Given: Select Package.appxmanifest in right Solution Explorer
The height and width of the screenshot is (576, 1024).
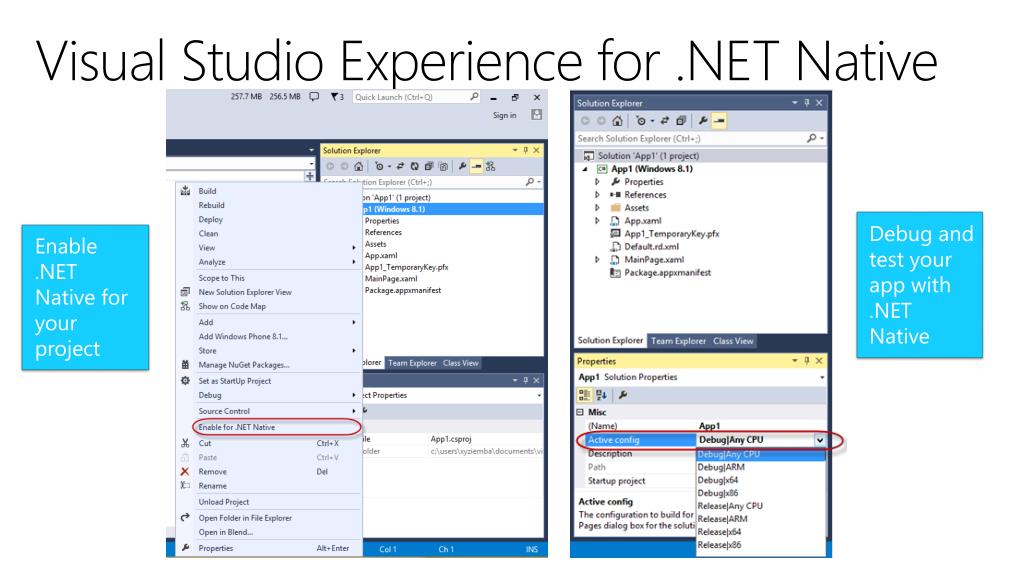Looking at the screenshot, I should (x=667, y=273).
